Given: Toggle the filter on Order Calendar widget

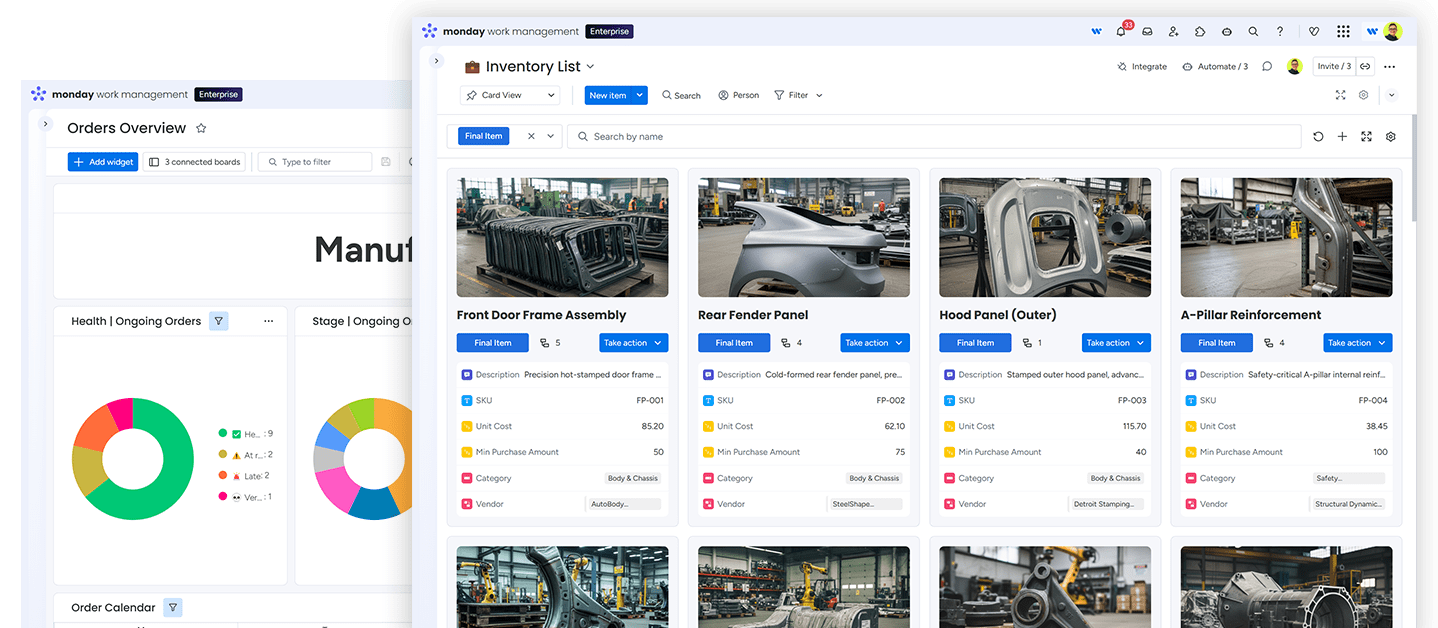Looking at the screenshot, I should click(174, 607).
